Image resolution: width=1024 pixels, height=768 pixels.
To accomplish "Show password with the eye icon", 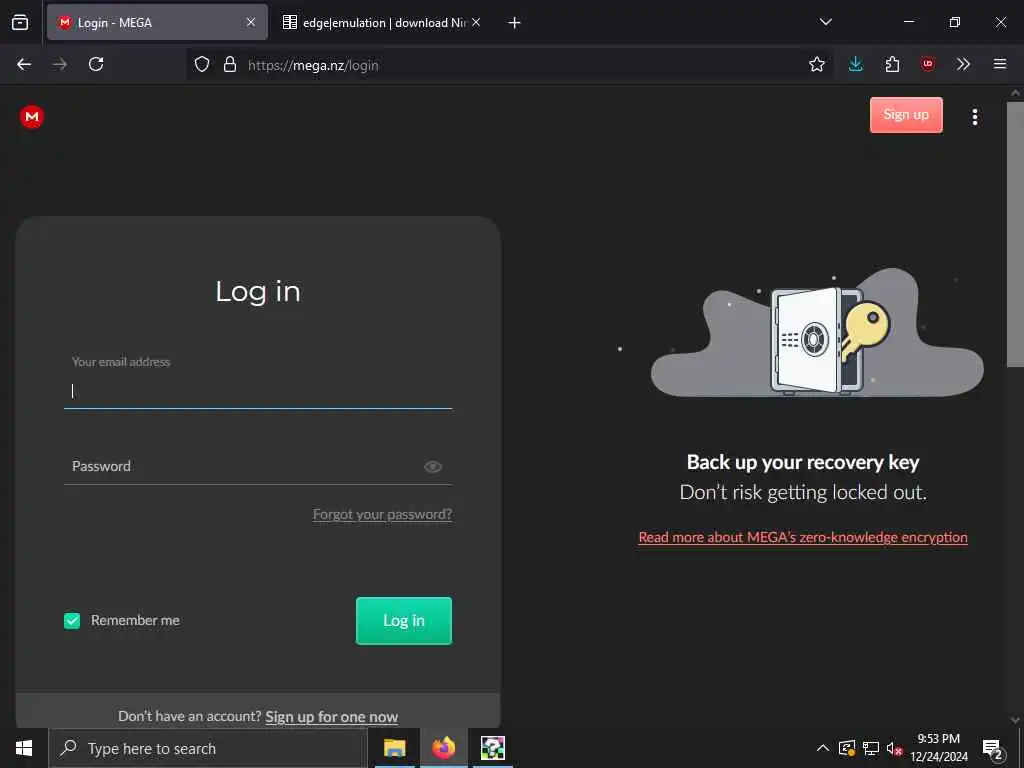I will (x=432, y=466).
